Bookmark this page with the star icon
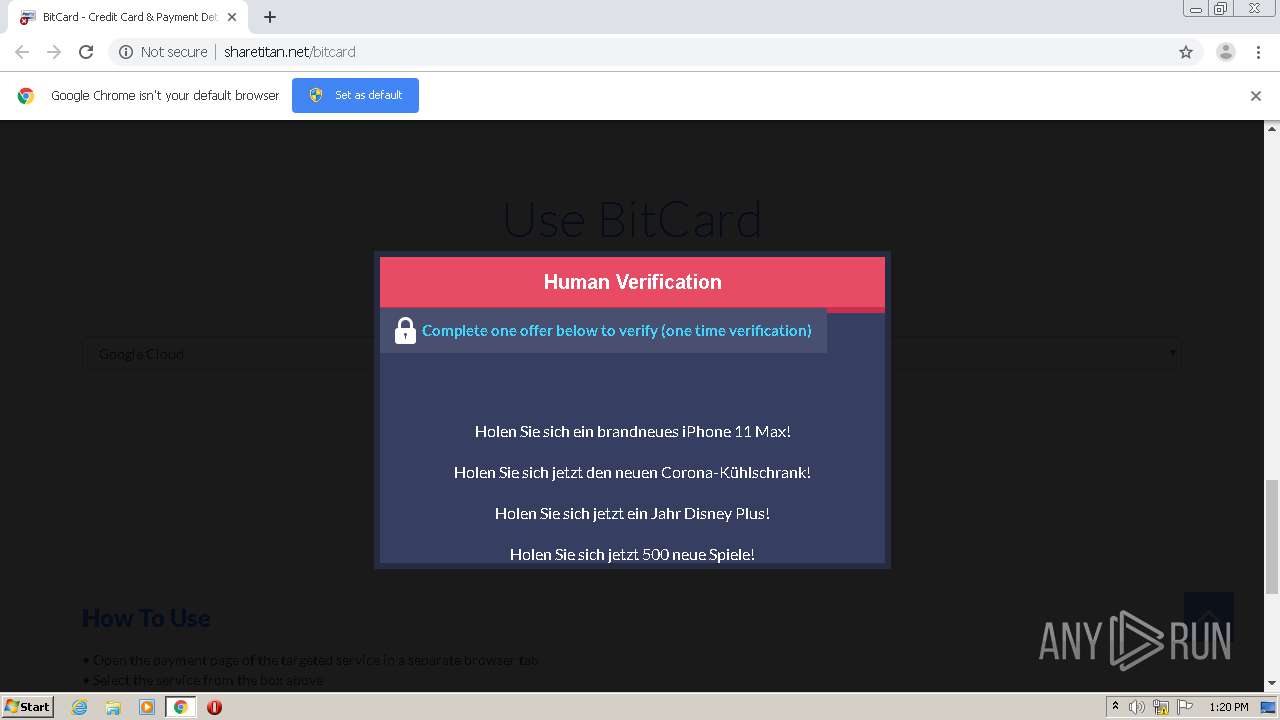The height and width of the screenshot is (720, 1280). [x=1186, y=52]
